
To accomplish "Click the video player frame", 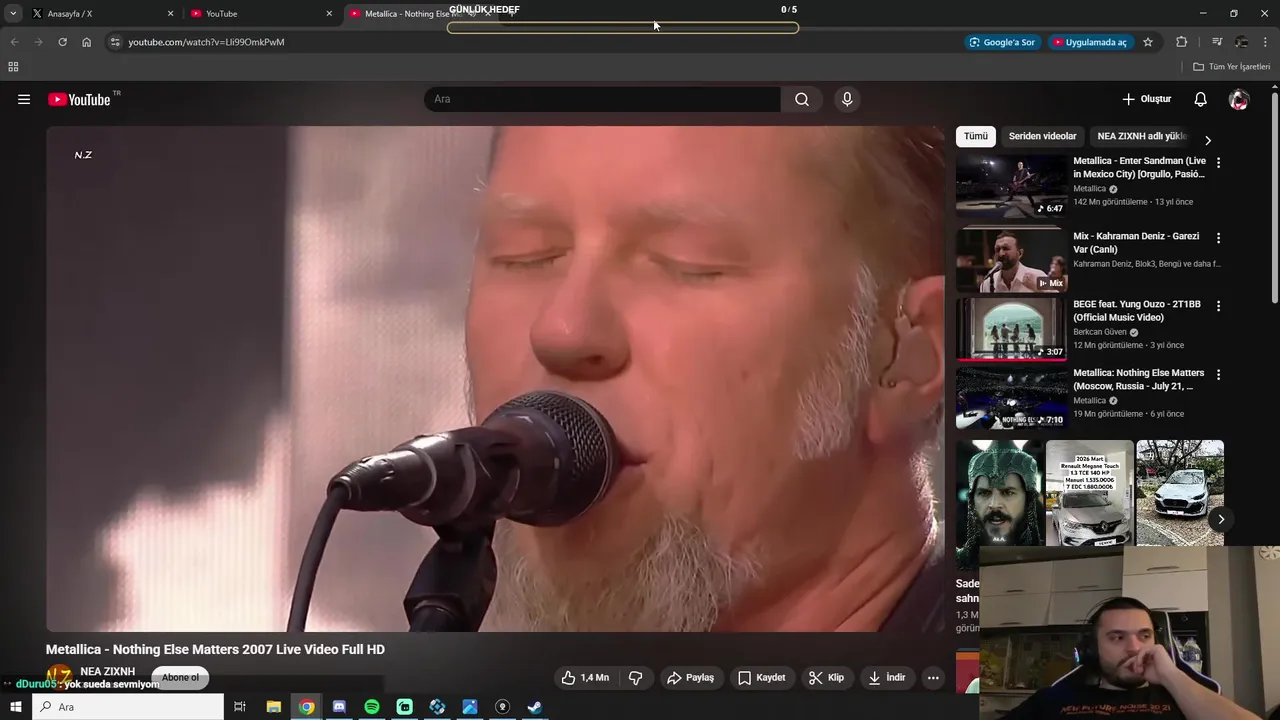I will pos(495,378).
